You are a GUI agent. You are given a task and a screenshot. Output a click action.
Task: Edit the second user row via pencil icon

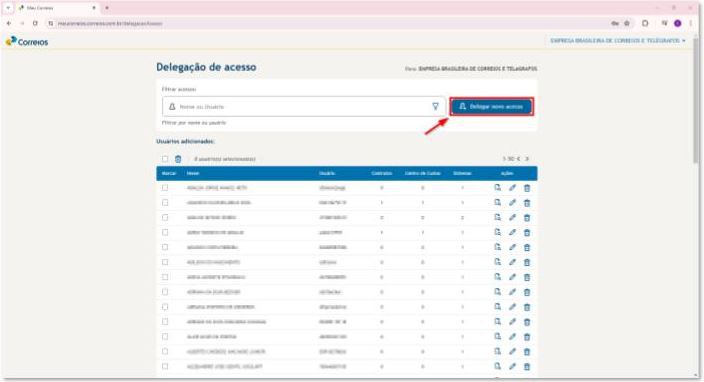(512, 202)
